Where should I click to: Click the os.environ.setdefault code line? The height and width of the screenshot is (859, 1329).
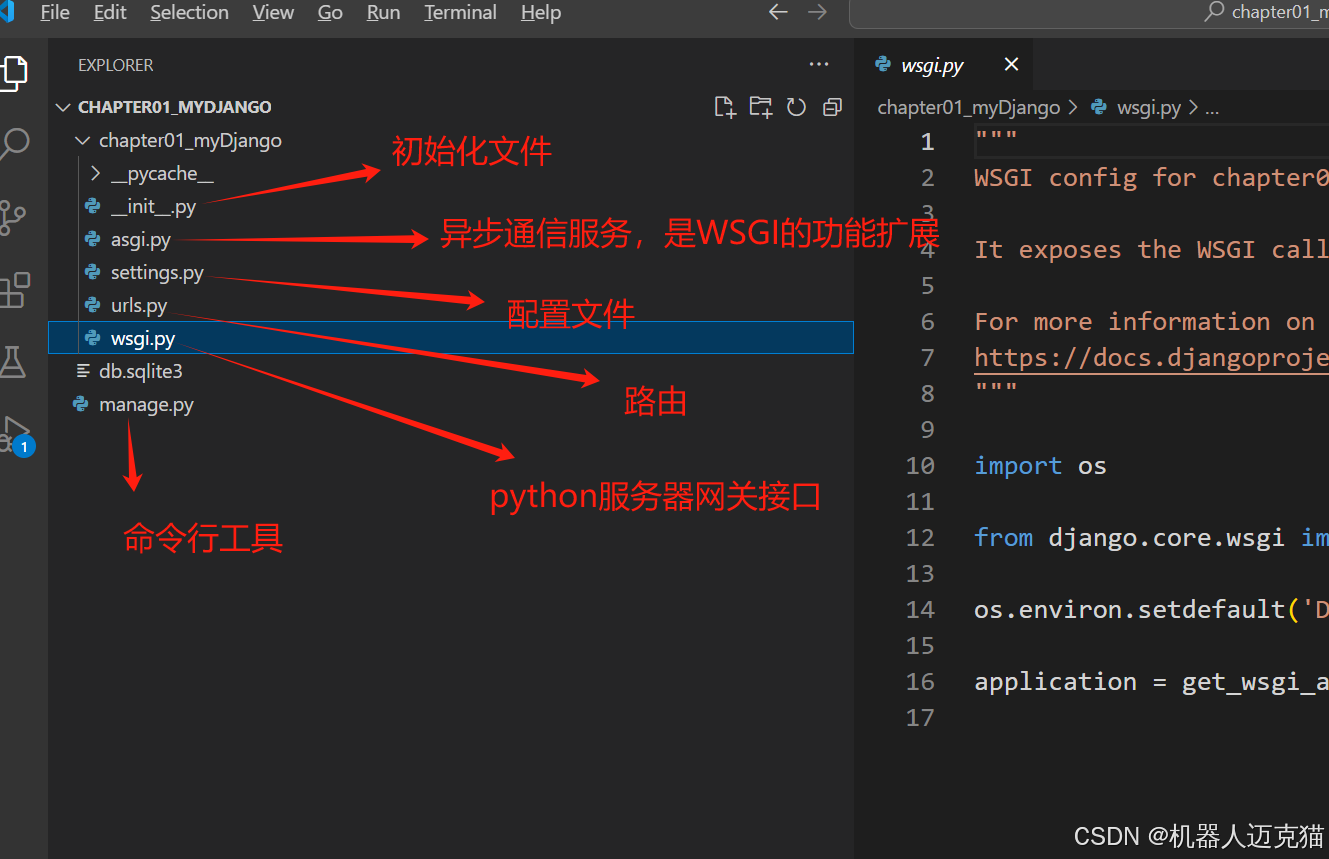(1151, 610)
